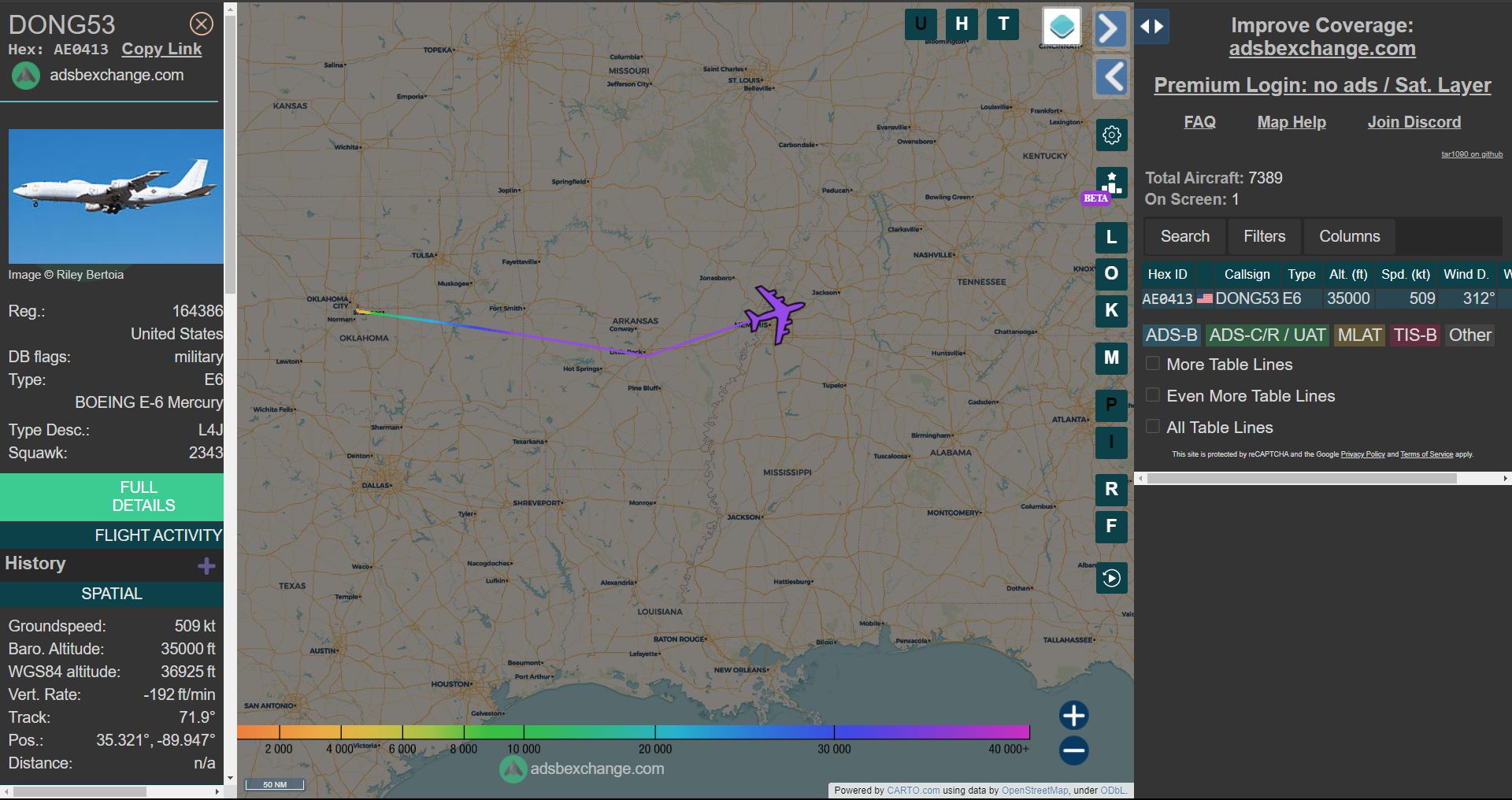Viewport: 1512px width, 800px height.
Task: Open adsbexchange.com coverage link
Action: [x=1322, y=49]
